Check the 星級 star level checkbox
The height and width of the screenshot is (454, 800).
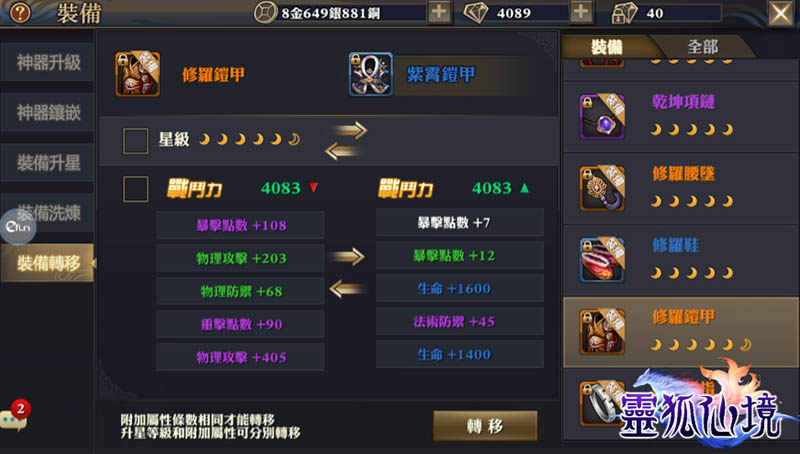click(136, 140)
